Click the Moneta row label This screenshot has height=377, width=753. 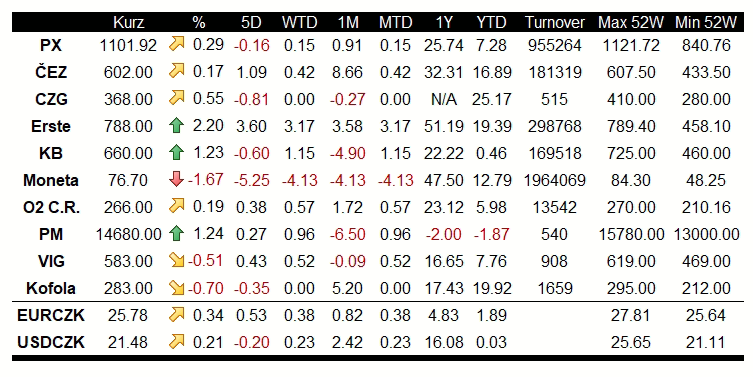(51, 180)
